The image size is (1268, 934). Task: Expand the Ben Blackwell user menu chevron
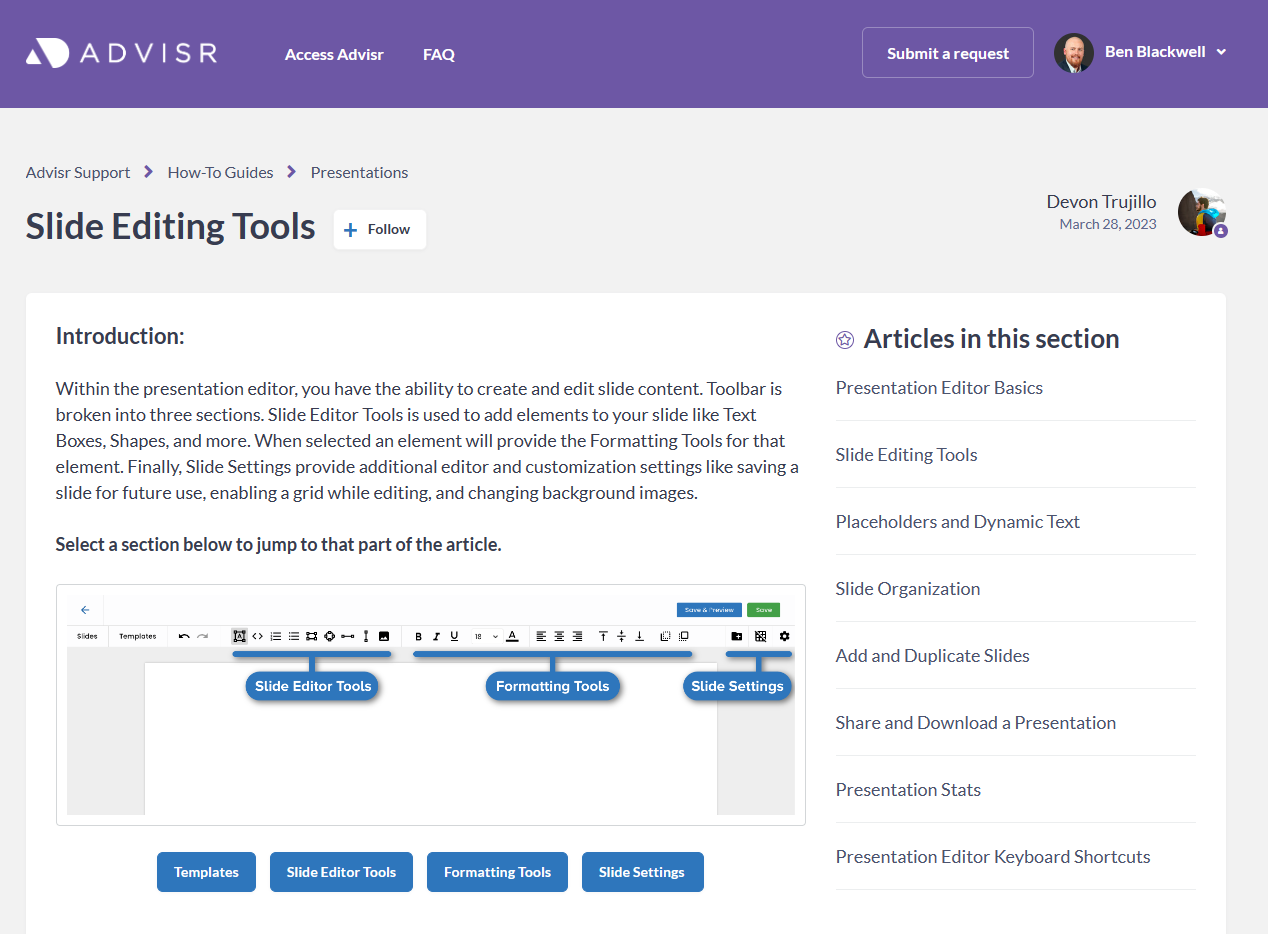pos(1221,53)
